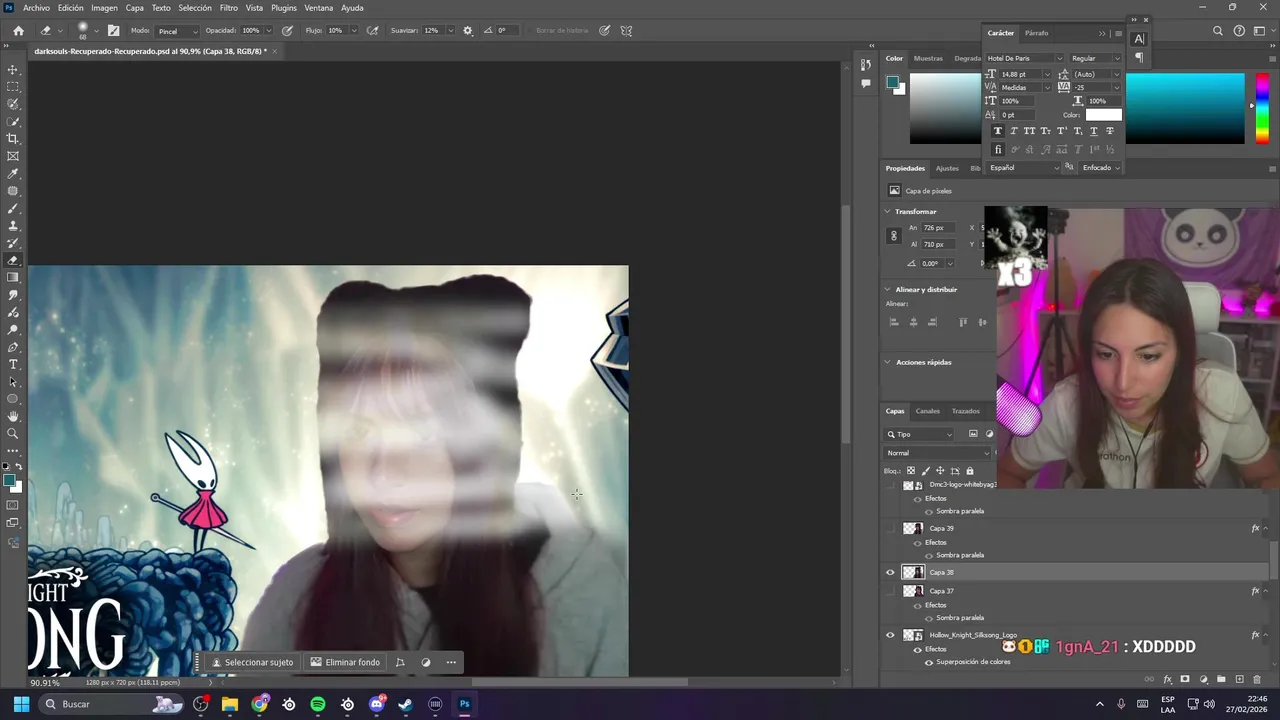Click the foreground color swatch in toolbar
The image size is (1280, 720).
coord(10,482)
